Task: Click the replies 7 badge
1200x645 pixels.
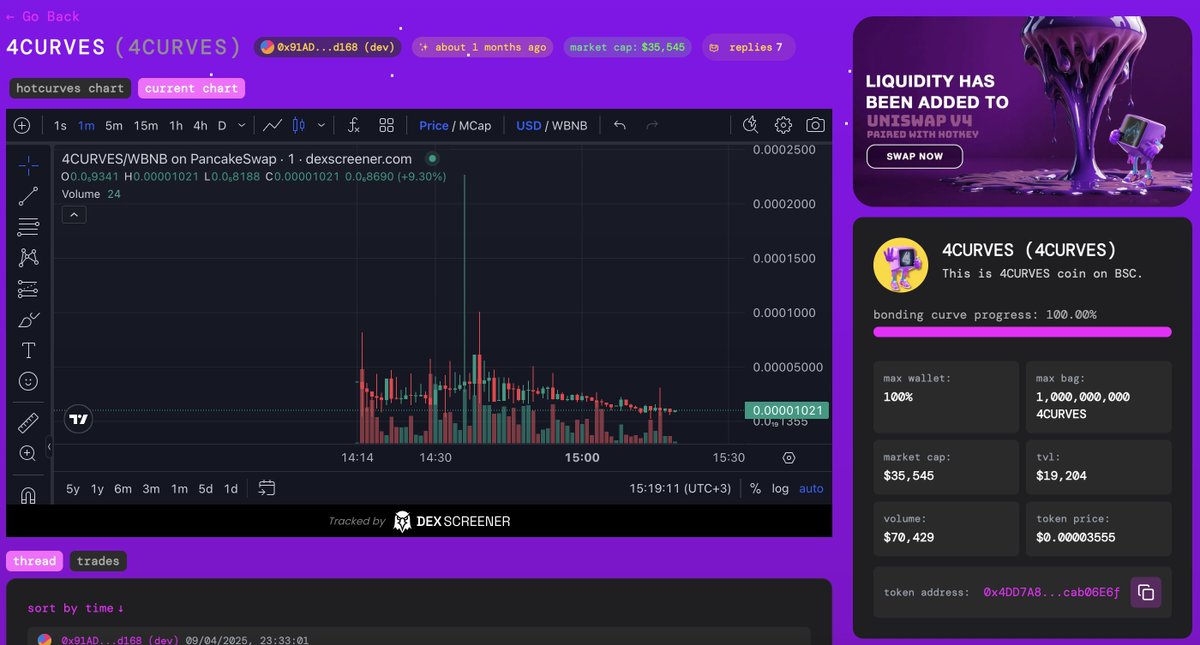Action: tap(749, 47)
